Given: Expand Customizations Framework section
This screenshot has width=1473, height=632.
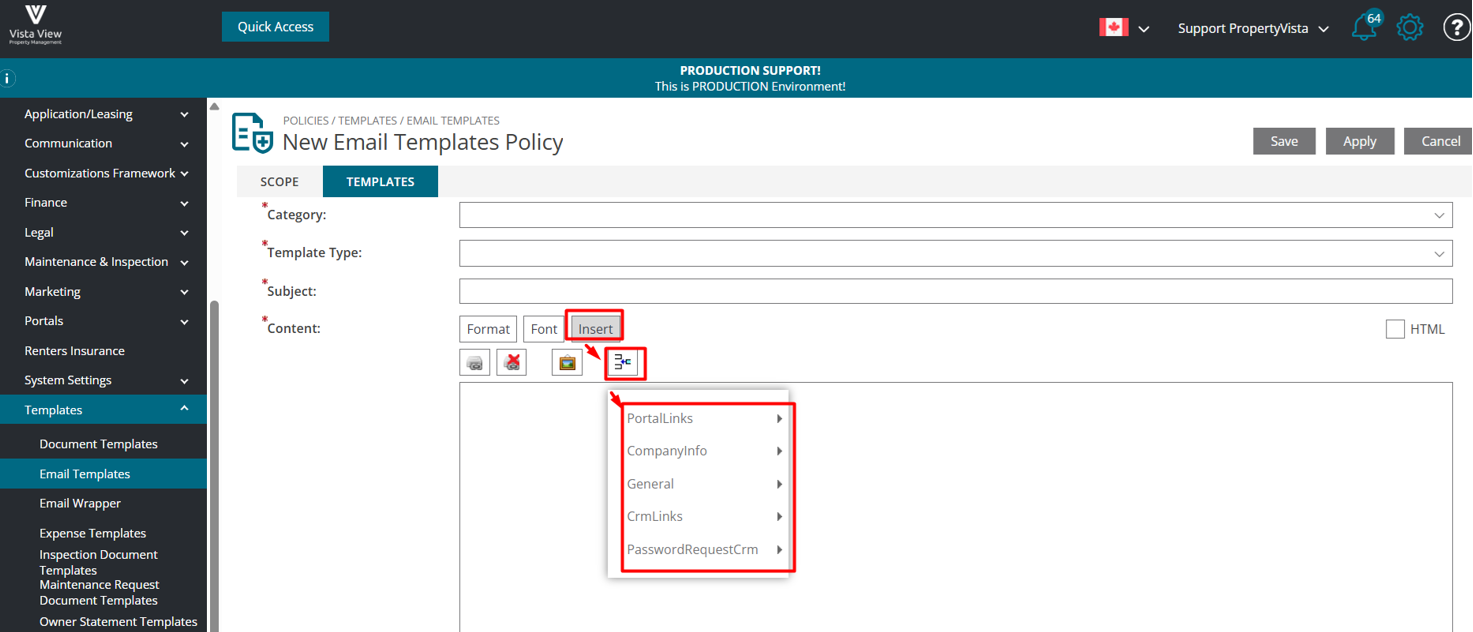Looking at the screenshot, I should coord(104,173).
